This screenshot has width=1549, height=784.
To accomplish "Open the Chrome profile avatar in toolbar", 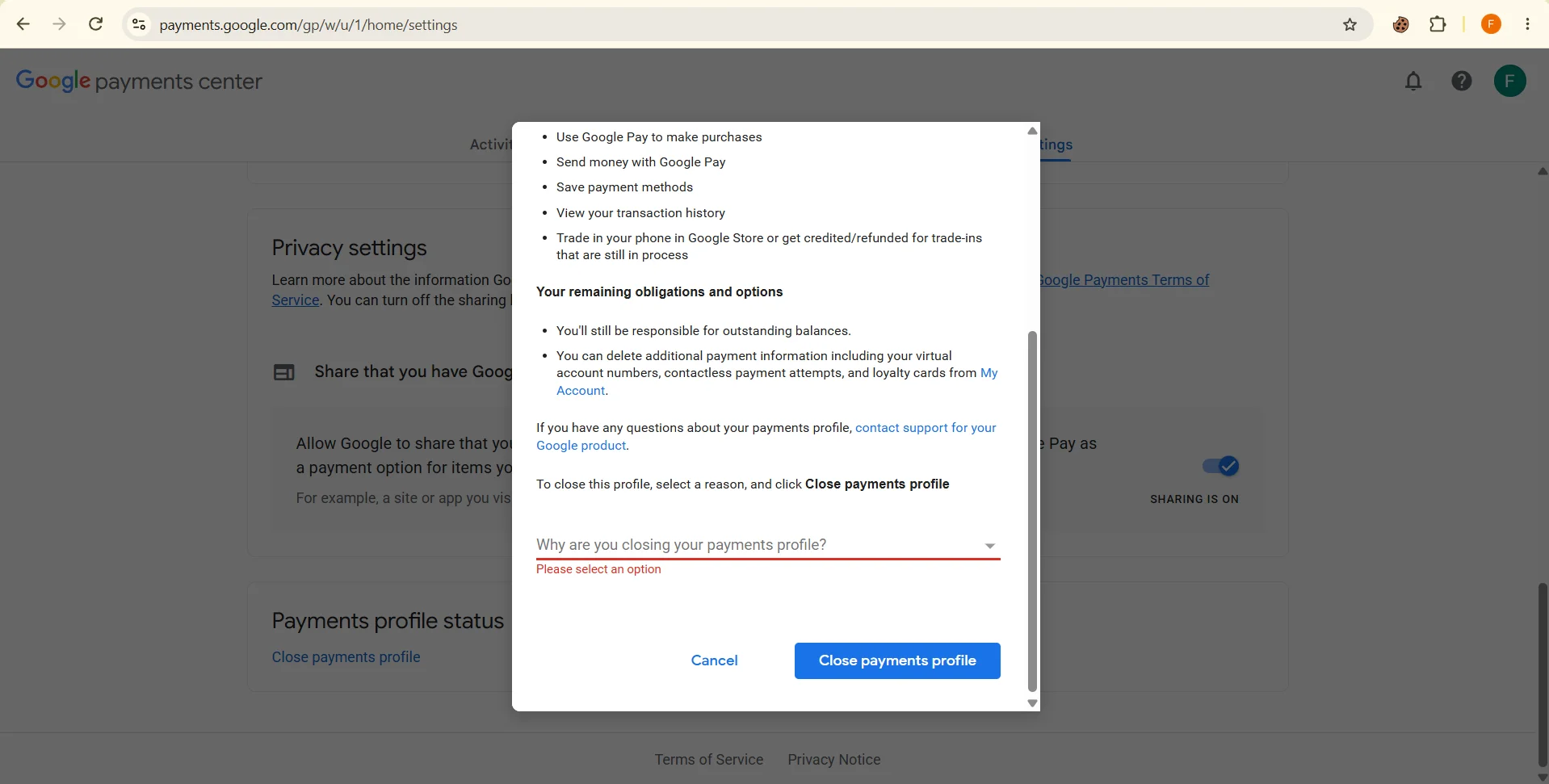I will click(1491, 24).
